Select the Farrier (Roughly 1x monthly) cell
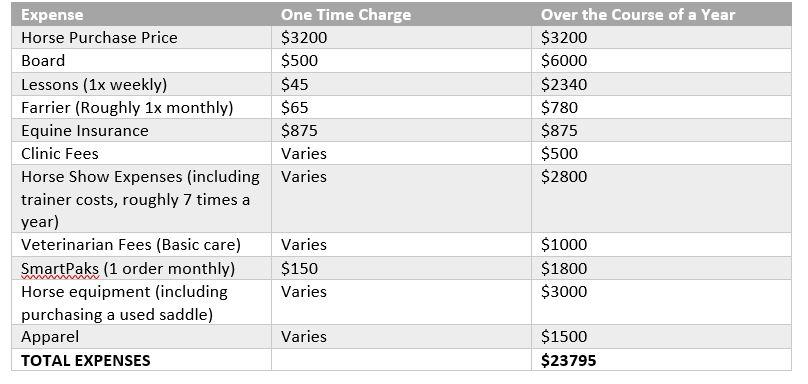This screenshot has width=808, height=384. pyautogui.click(x=141, y=107)
